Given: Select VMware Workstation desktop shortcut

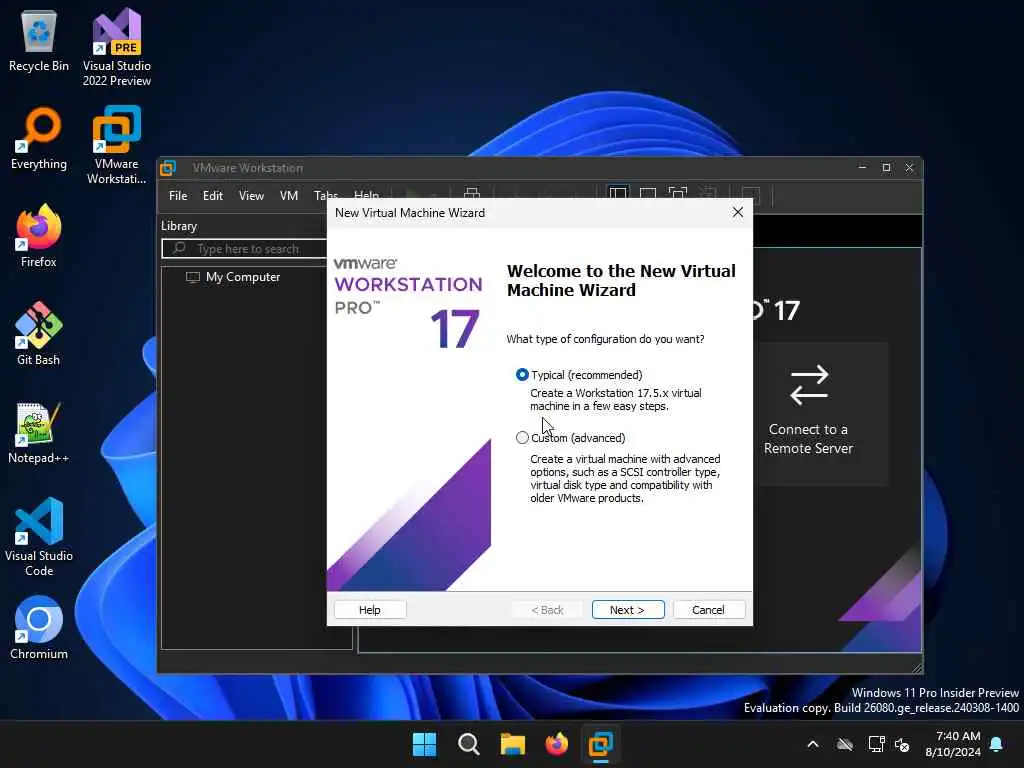Looking at the screenshot, I should (x=117, y=145).
